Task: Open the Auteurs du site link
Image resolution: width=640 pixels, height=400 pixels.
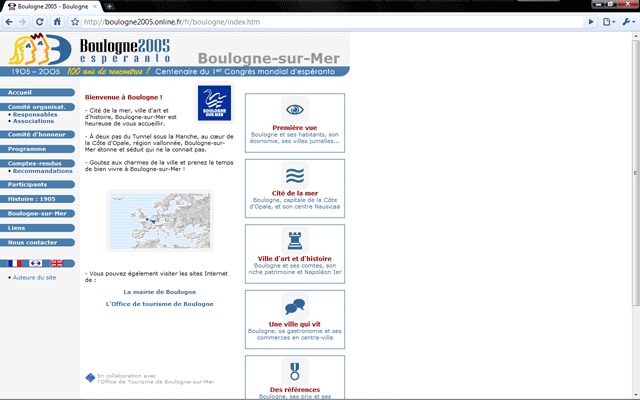Action: [34, 278]
